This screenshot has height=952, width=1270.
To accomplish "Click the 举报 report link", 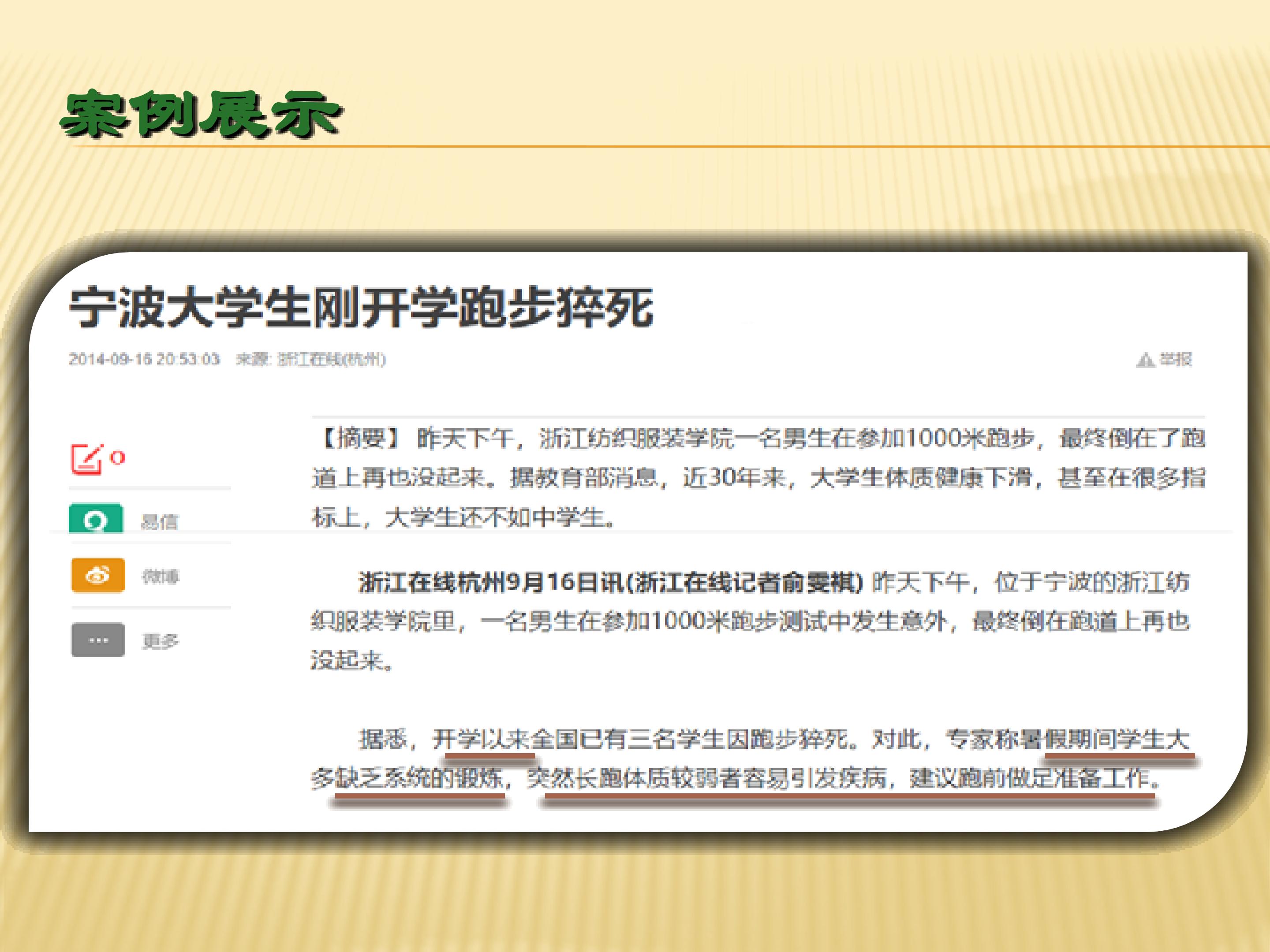I will 1175,359.
